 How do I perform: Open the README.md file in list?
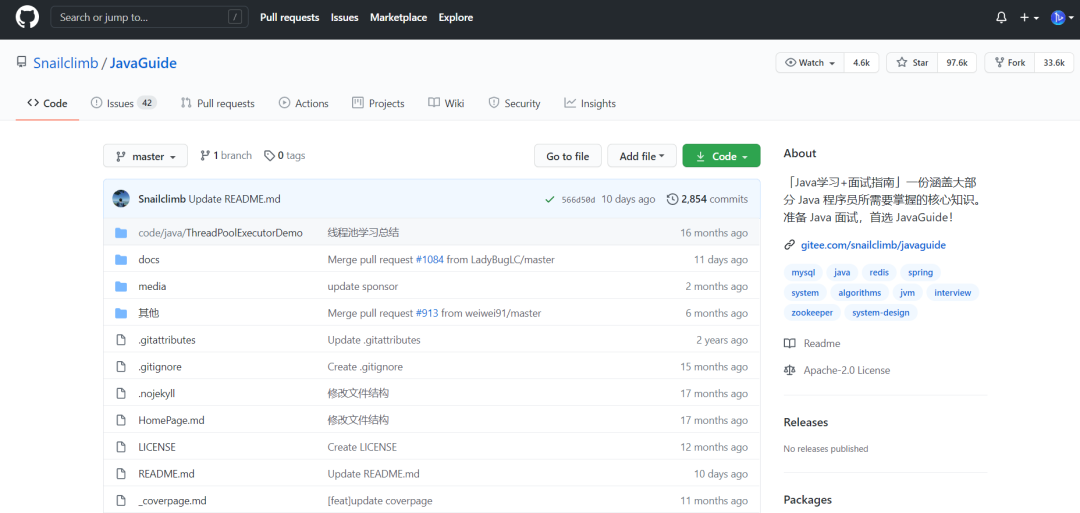tap(166, 474)
